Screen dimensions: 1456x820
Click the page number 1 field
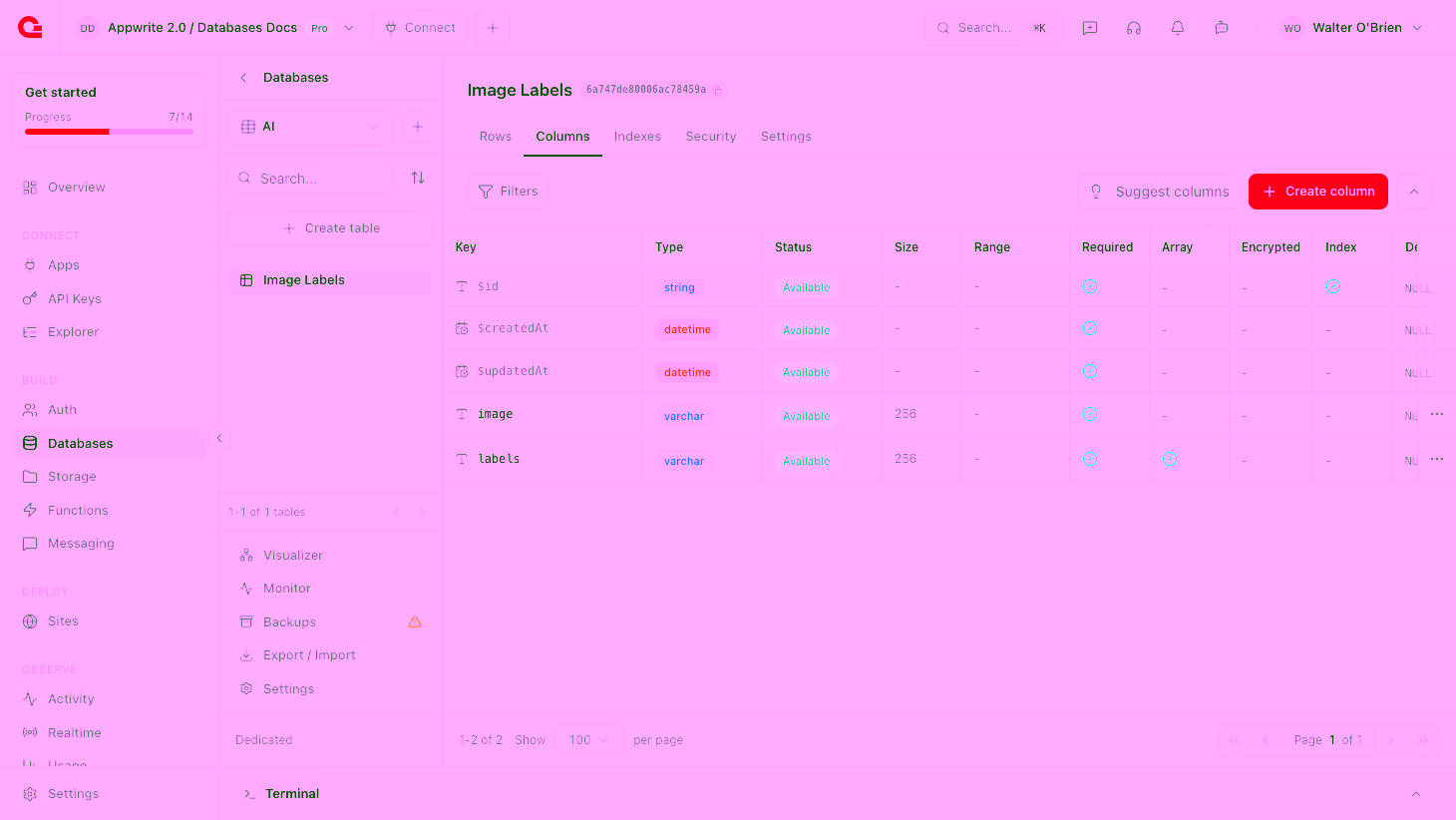(1332, 740)
